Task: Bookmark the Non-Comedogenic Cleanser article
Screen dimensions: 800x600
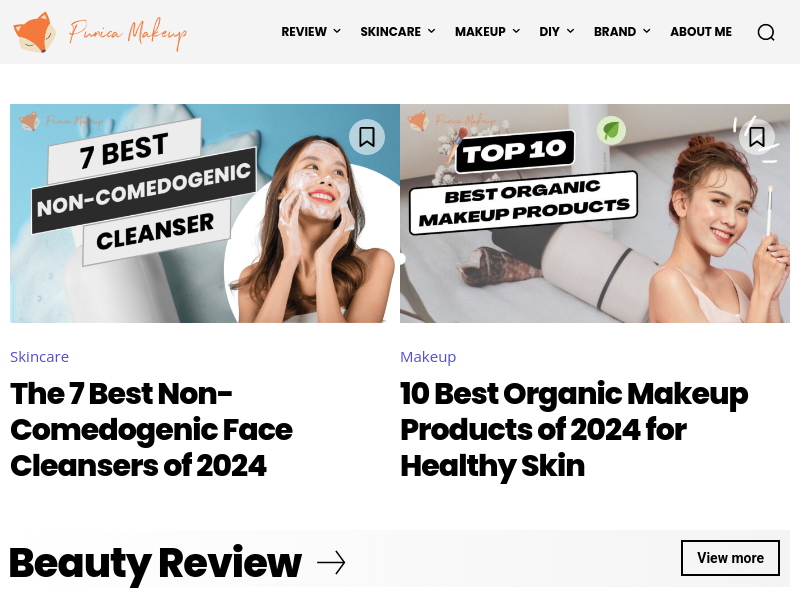Action: [367, 137]
